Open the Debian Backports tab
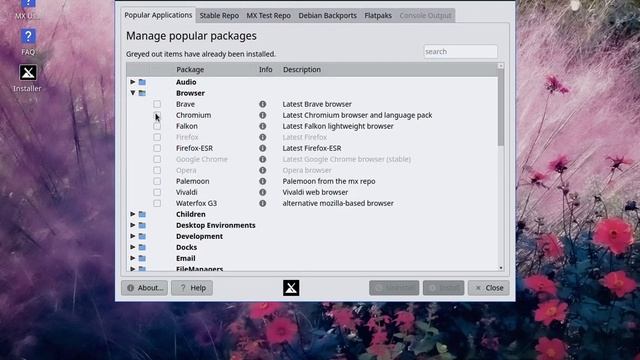 click(327, 16)
